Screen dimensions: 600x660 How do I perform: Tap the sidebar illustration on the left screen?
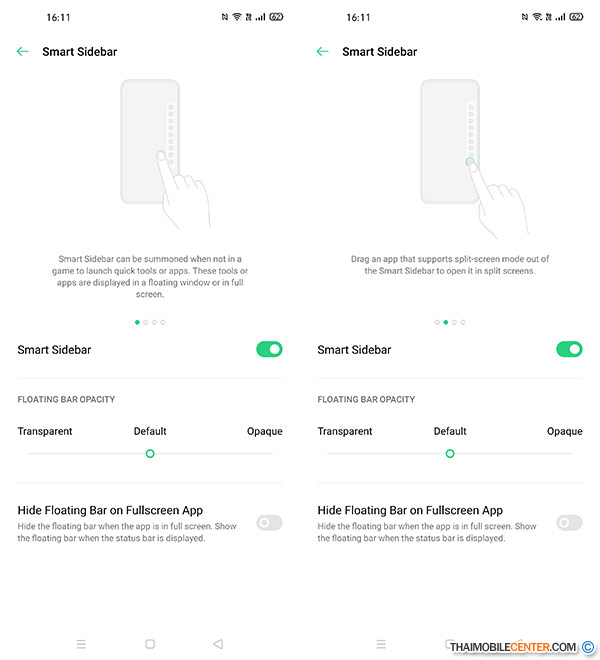tap(155, 150)
